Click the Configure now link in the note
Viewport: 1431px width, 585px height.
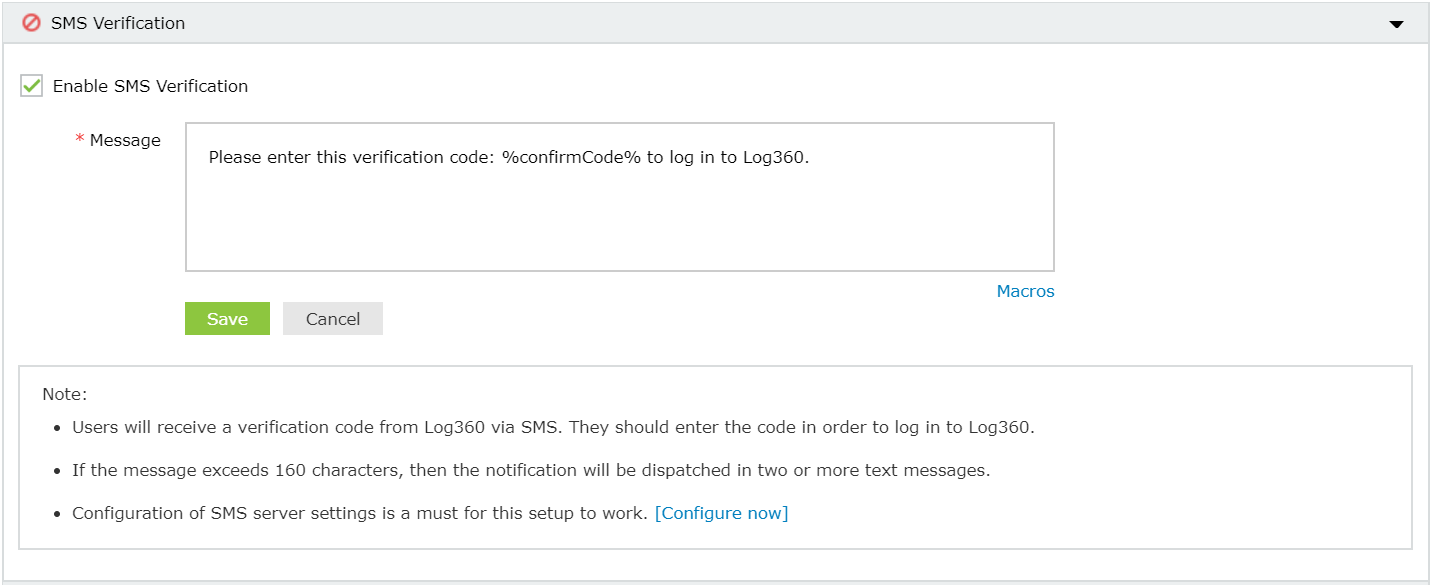[x=722, y=513]
